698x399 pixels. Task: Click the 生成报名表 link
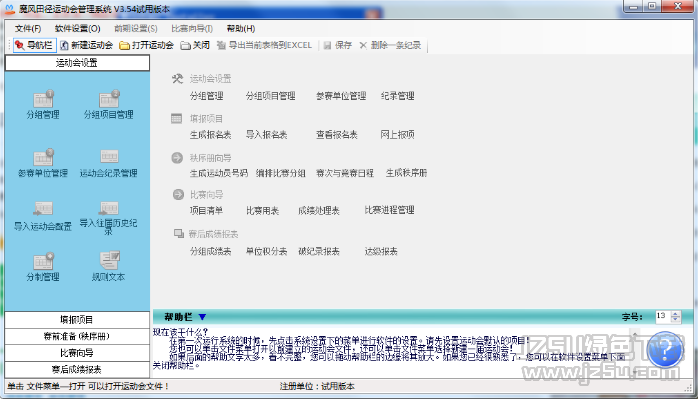(211, 134)
